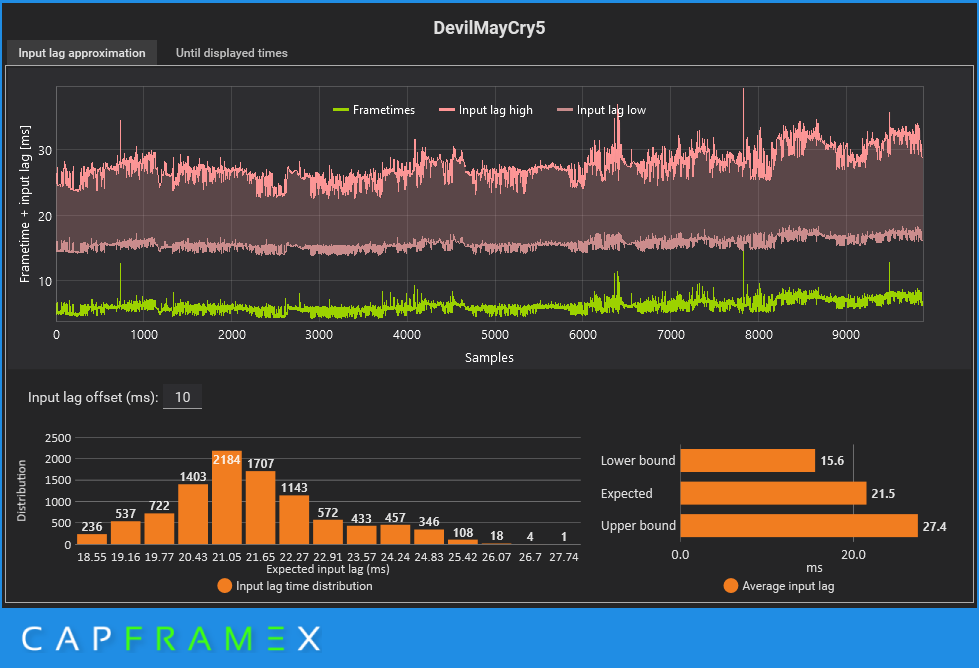Toggle the Frametimes legend entry
This screenshot has height=668, width=979.
(374, 110)
